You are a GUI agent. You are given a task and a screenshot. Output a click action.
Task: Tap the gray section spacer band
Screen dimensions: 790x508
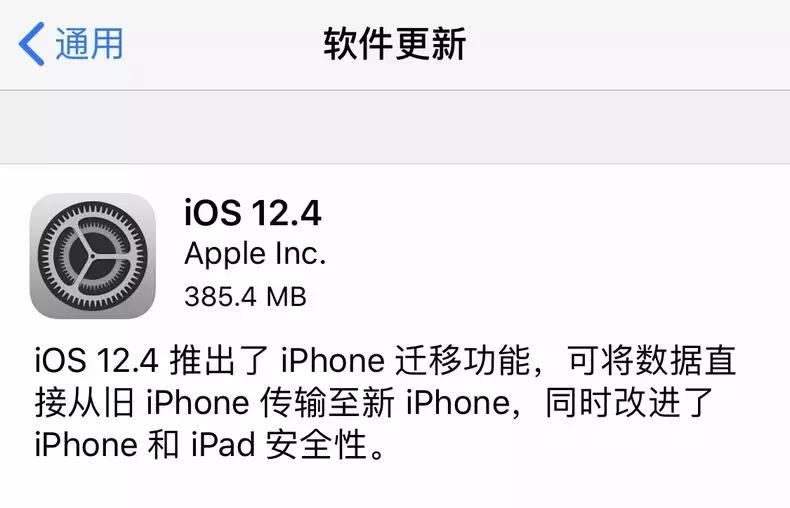395,127
